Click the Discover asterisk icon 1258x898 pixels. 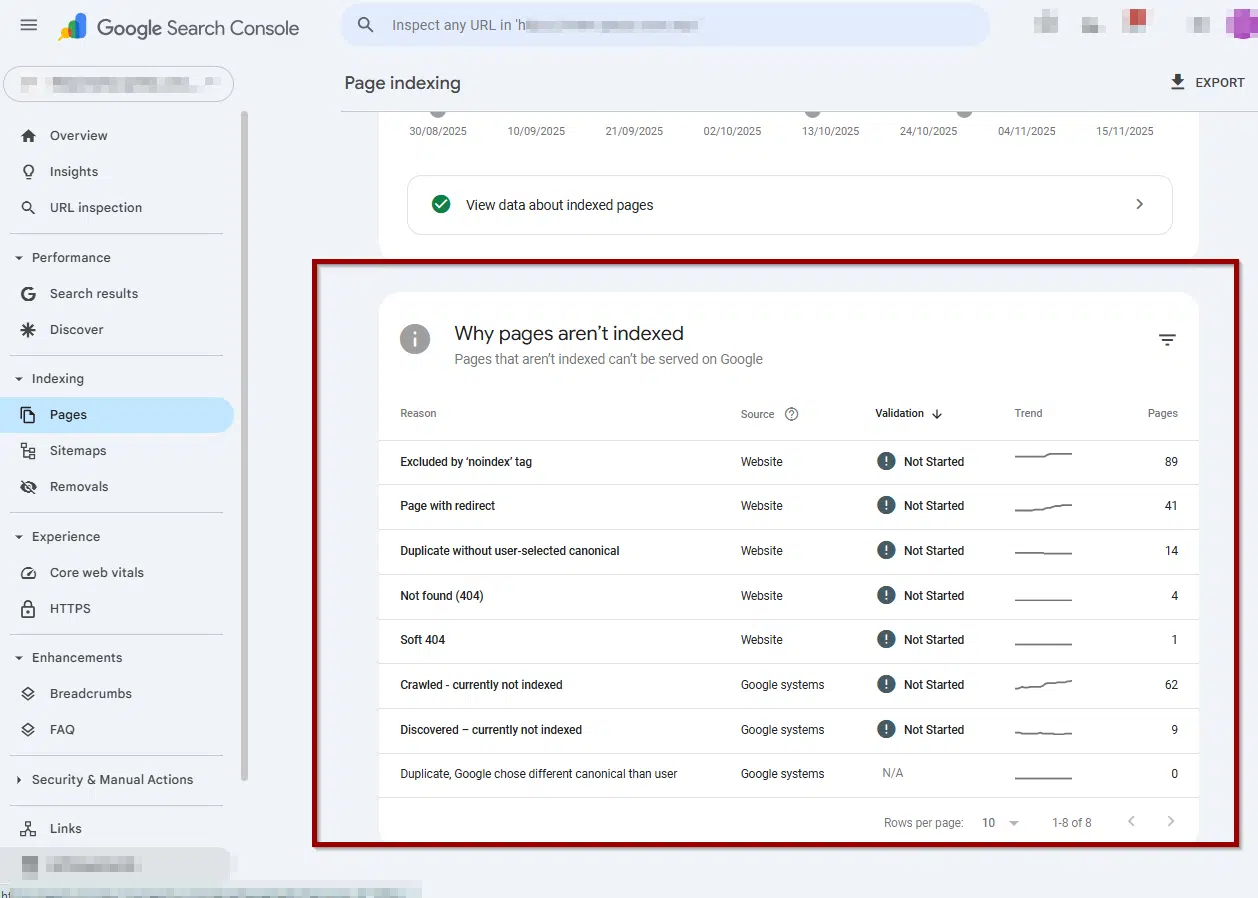[28, 330]
